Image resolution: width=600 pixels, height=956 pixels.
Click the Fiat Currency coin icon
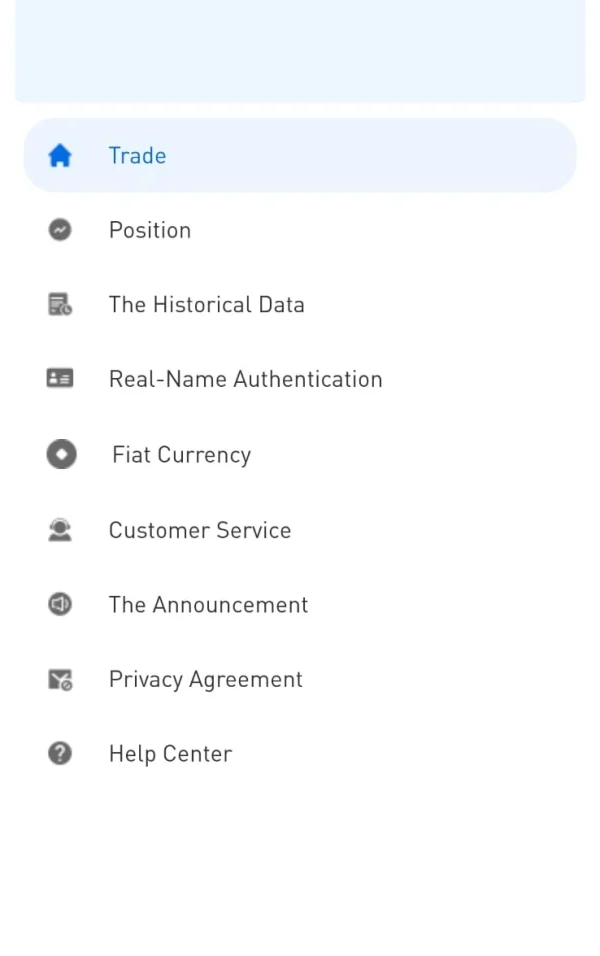(x=61, y=455)
